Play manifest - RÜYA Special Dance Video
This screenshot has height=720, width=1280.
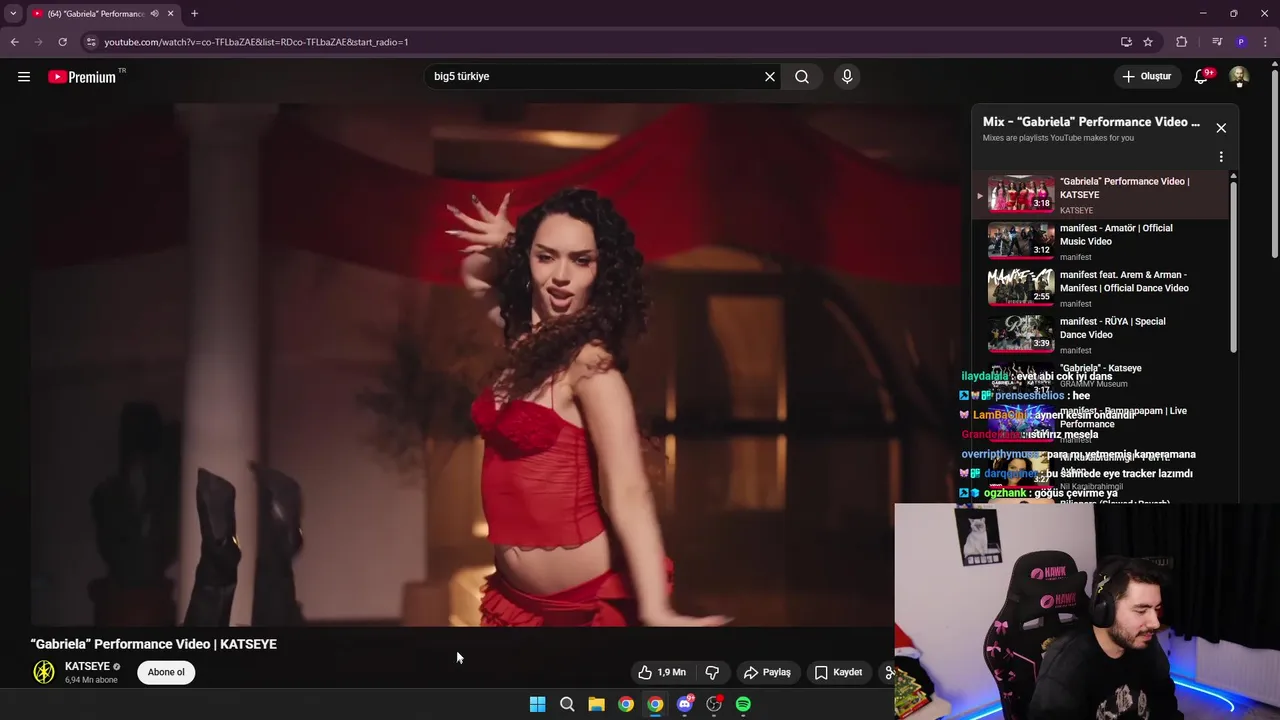(1100, 335)
